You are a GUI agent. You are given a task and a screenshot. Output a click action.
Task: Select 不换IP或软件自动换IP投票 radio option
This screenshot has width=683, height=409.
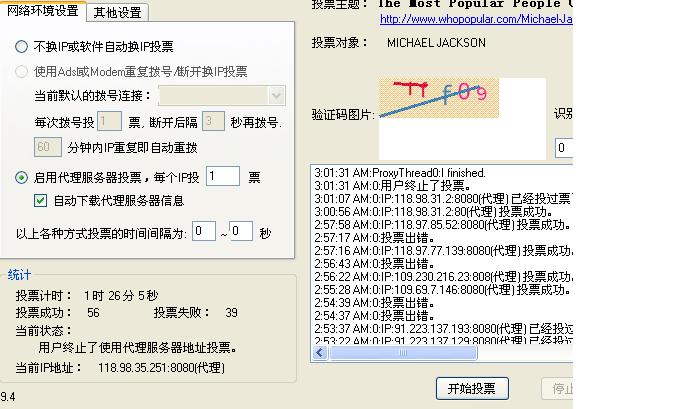coord(22,47)
